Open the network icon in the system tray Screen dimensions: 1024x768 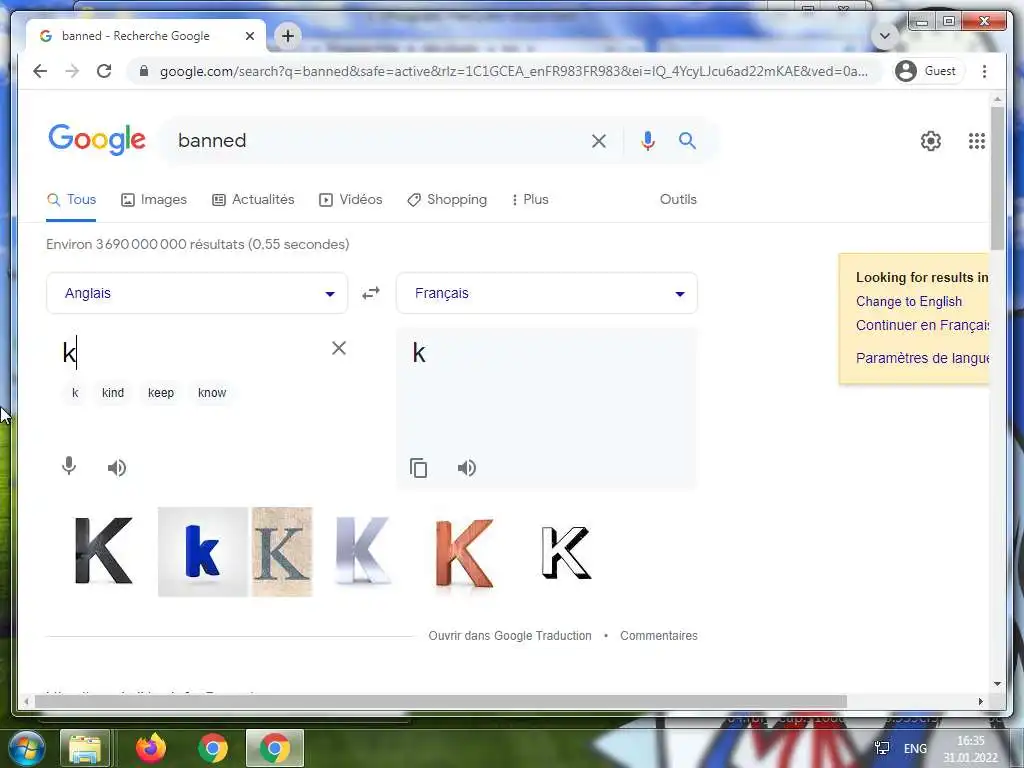(882, 748)
